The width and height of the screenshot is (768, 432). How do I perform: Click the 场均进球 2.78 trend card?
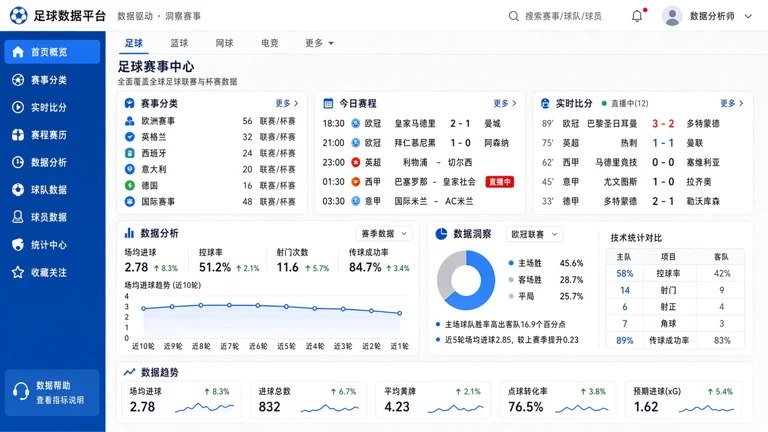pos(181,400)
